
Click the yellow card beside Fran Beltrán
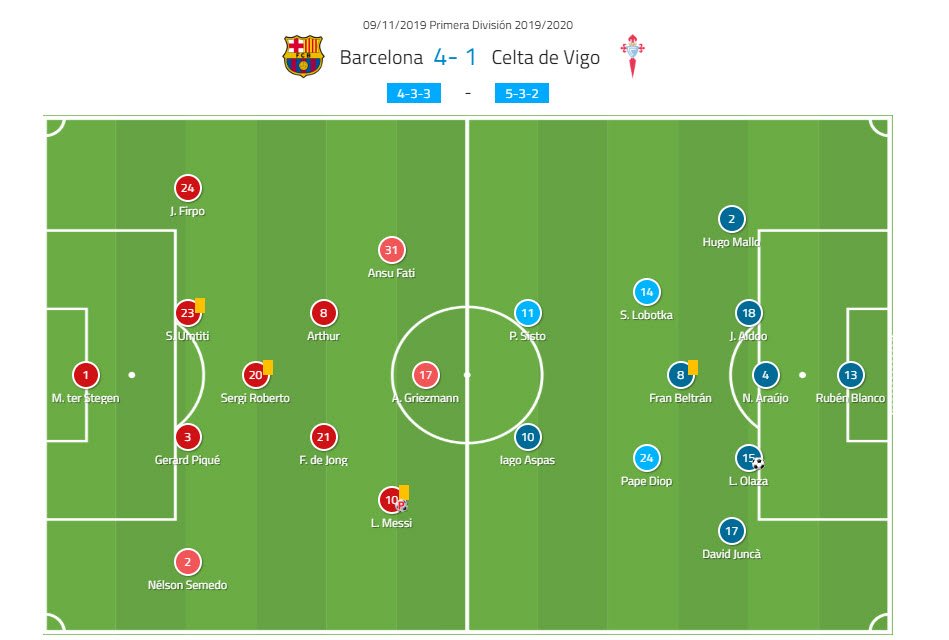[x=692, y=367]
